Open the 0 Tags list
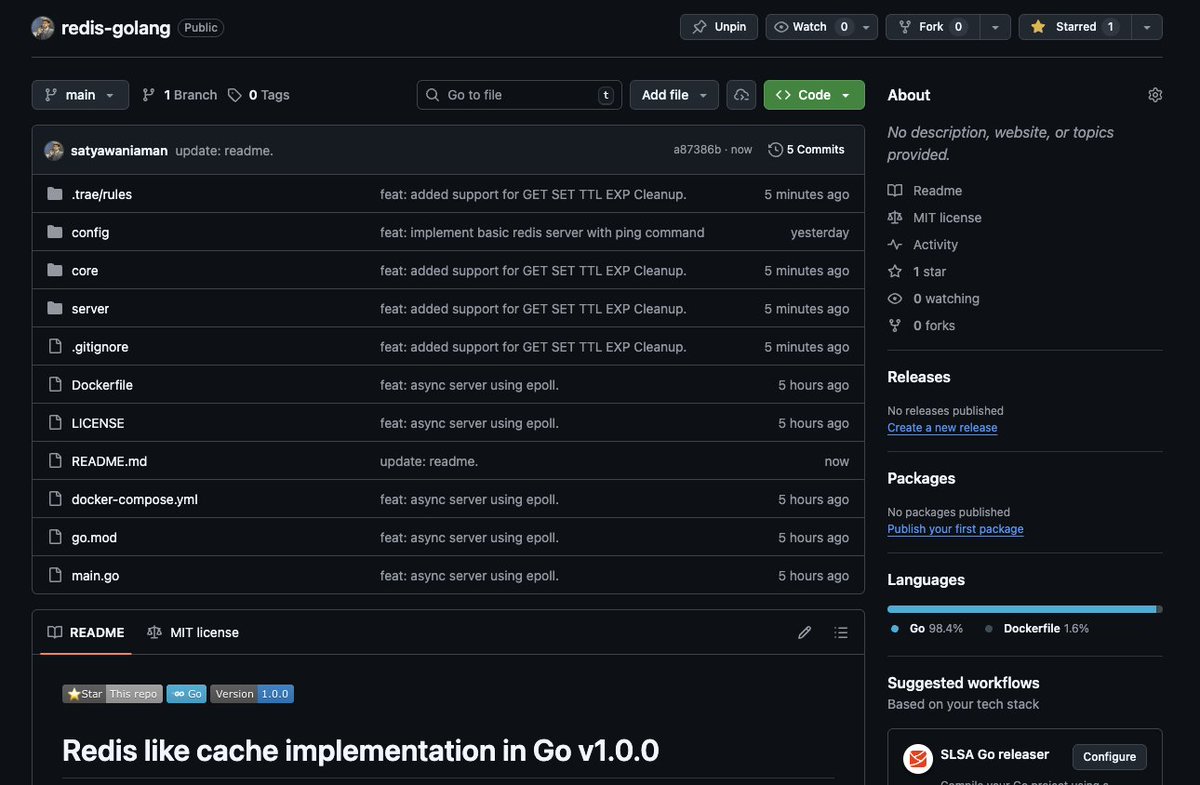 [258, 95]
